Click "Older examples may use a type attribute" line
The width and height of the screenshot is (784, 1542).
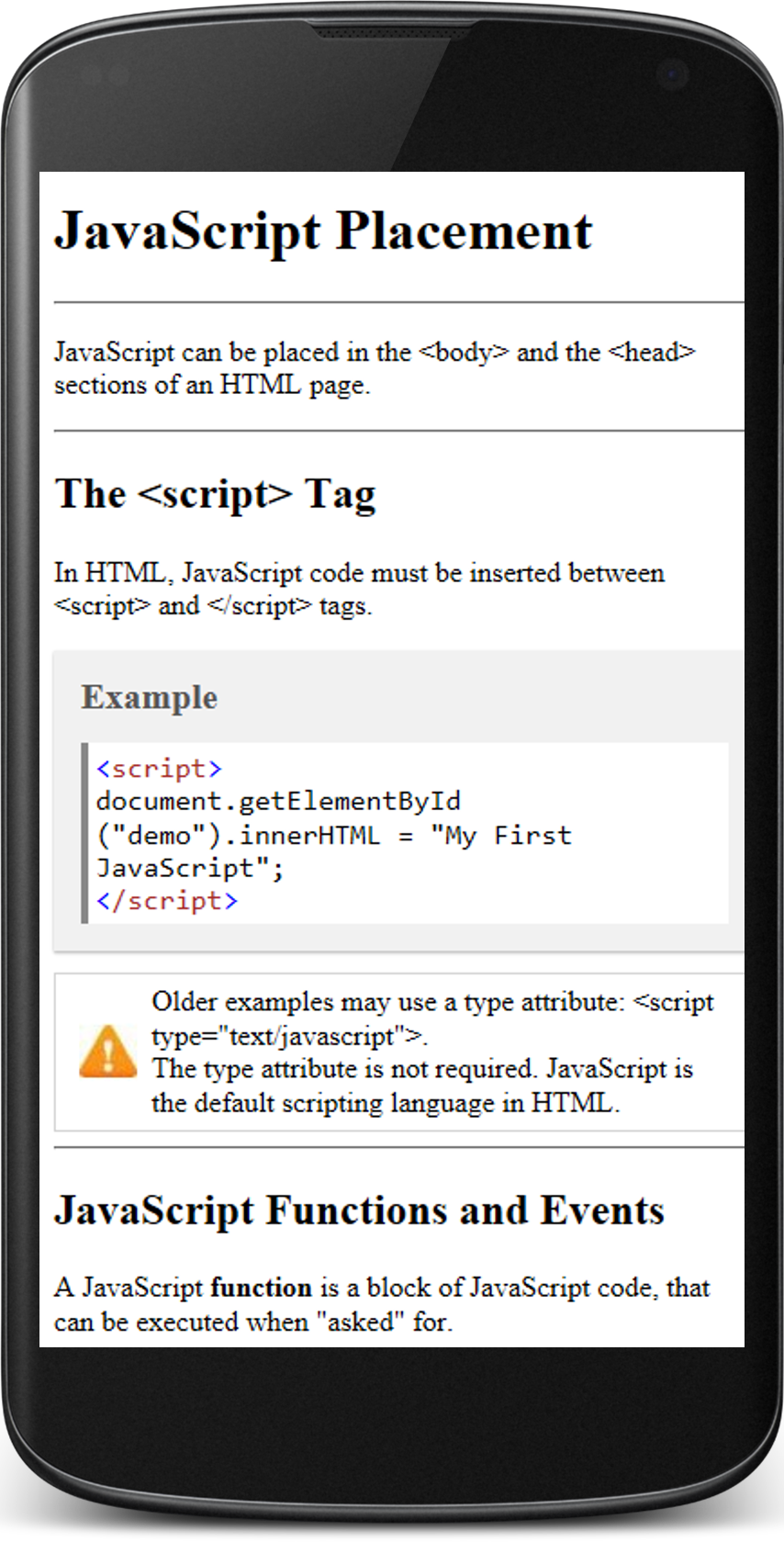click(432, 1001)
